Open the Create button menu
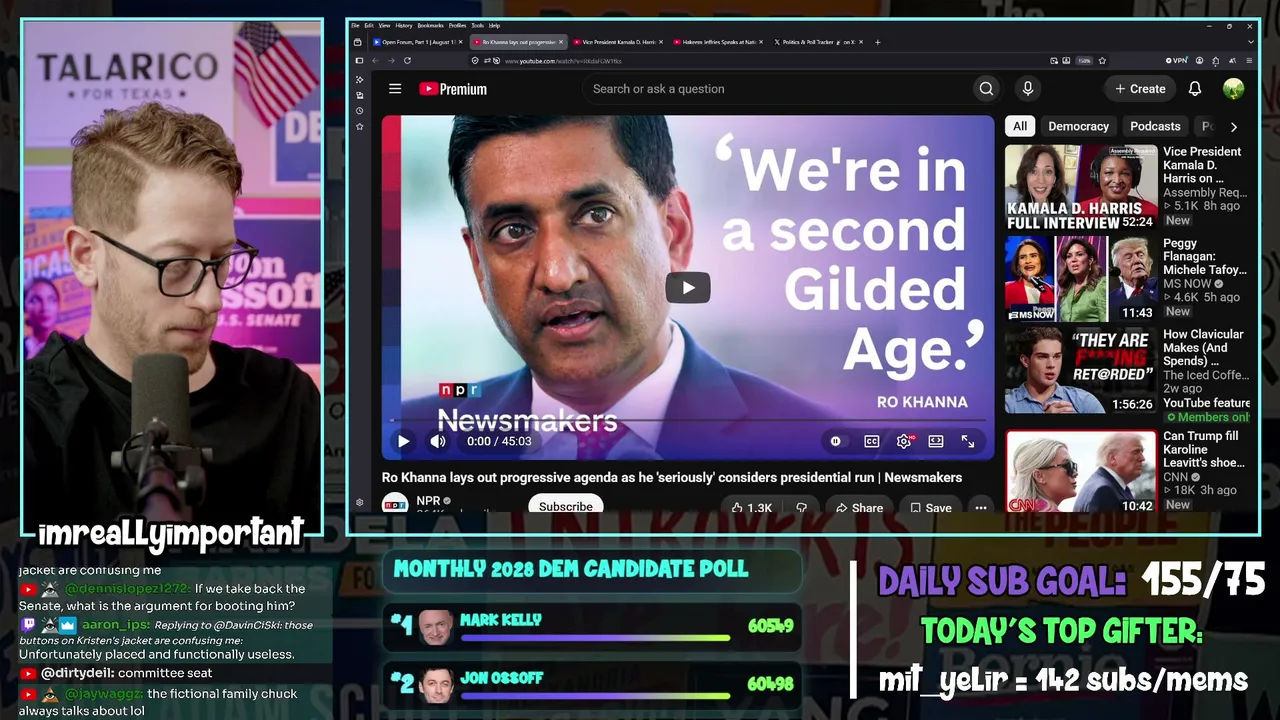1280x720 pixels. pyautogui.click(x=1140, y=89)
